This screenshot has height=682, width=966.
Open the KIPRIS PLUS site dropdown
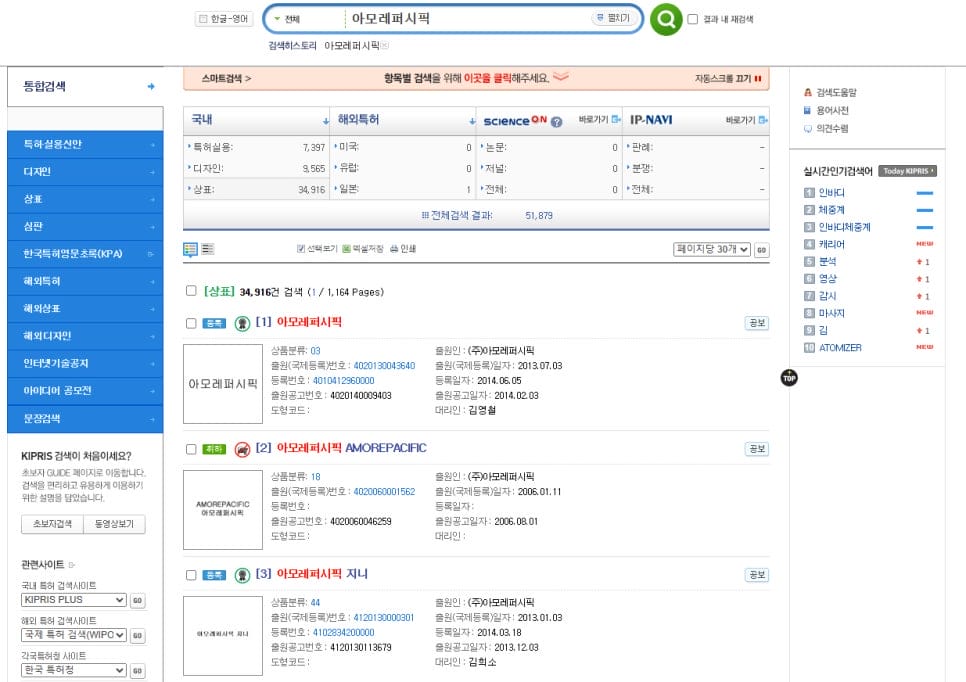tap(74, 599)
